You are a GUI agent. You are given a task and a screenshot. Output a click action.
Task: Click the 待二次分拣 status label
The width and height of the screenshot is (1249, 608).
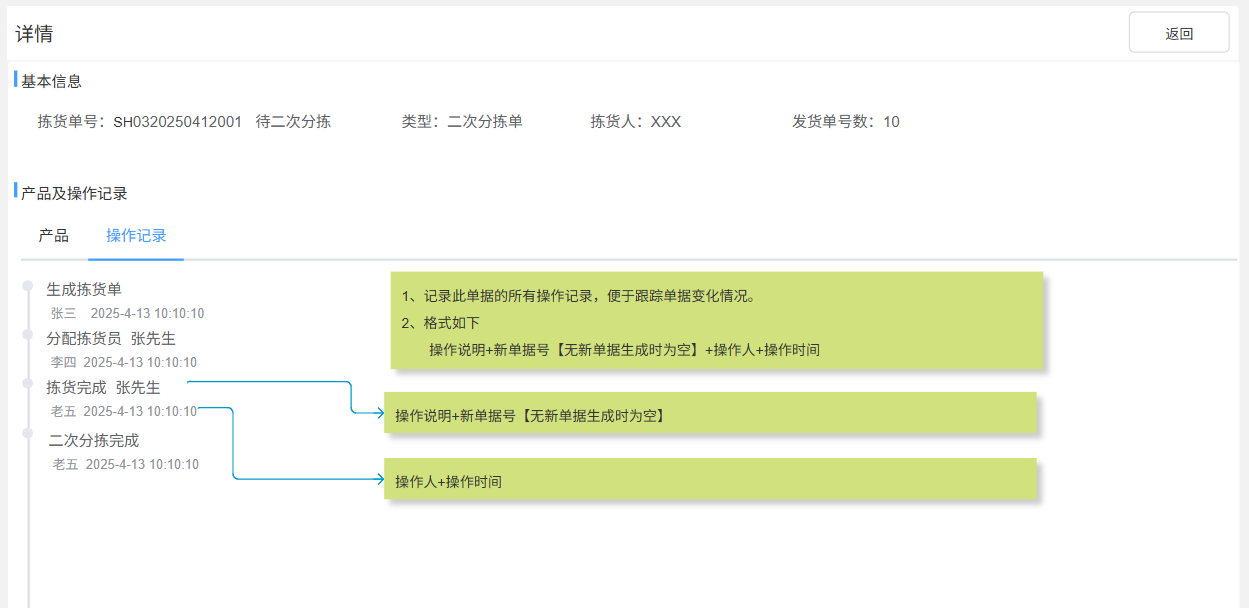click(x=293, y=122)
